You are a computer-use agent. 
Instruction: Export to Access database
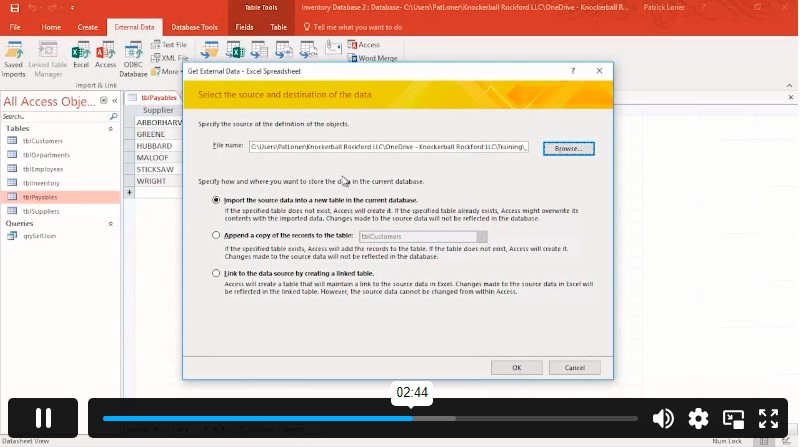click(x=364, y=44)
